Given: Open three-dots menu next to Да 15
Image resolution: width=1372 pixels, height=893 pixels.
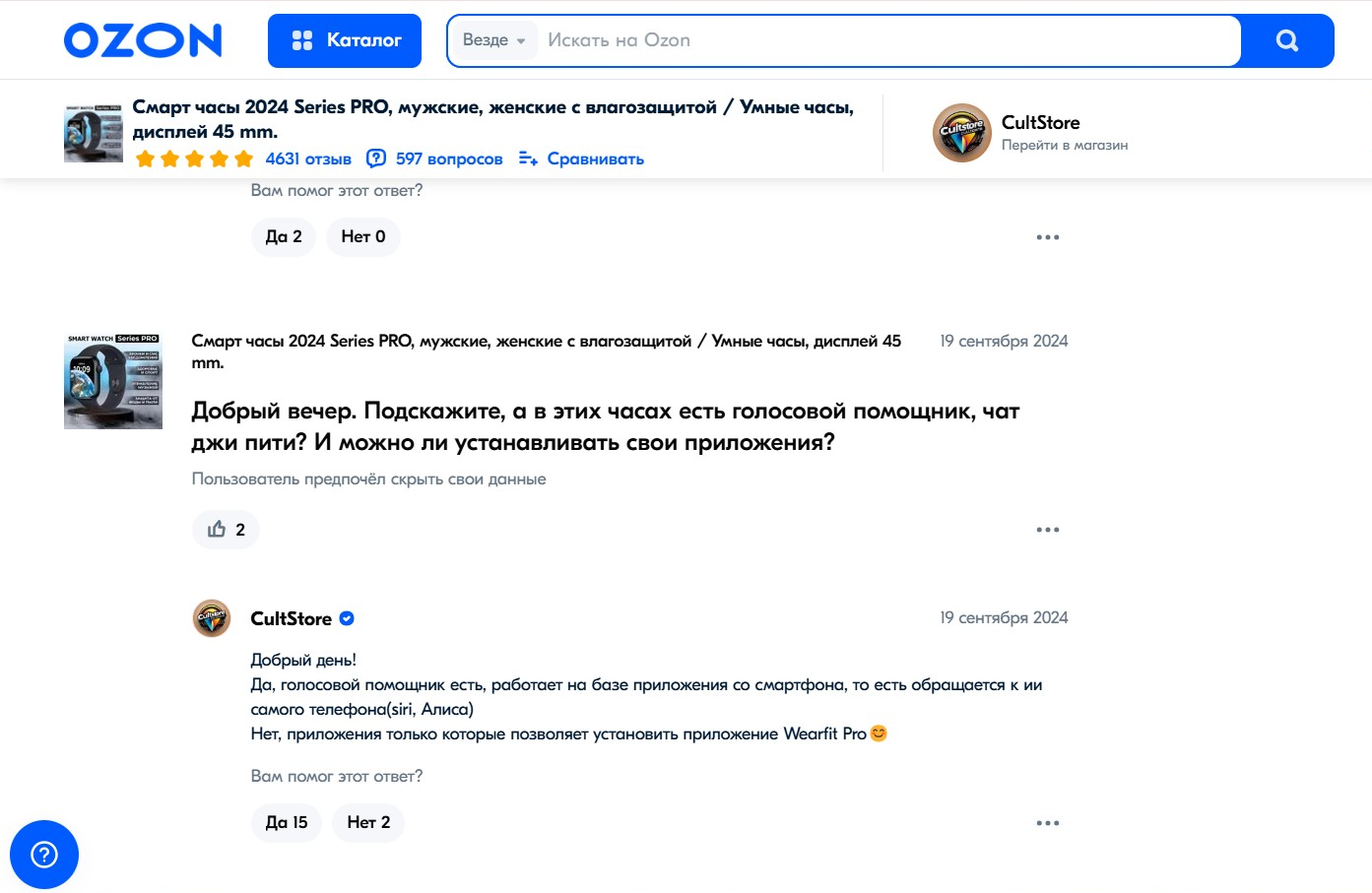Looking at the screenshot, I should coord(1048,823).
